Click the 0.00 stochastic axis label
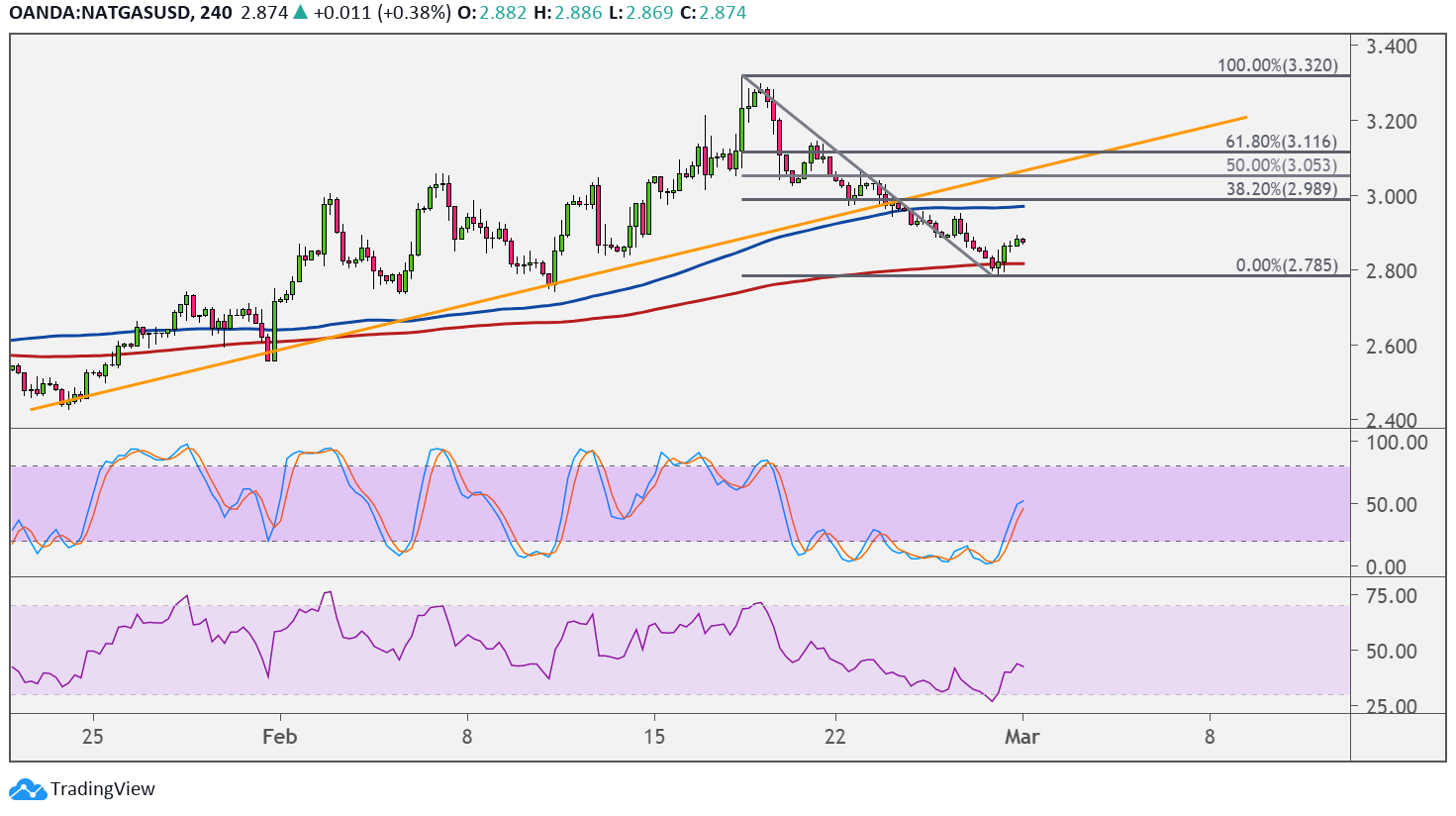The height and width of the screenshot is (816, 1456). click(x=1385, y=567)
